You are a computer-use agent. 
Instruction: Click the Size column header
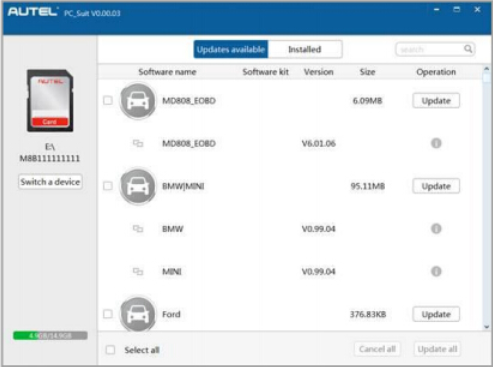click(x=368, y=72)
